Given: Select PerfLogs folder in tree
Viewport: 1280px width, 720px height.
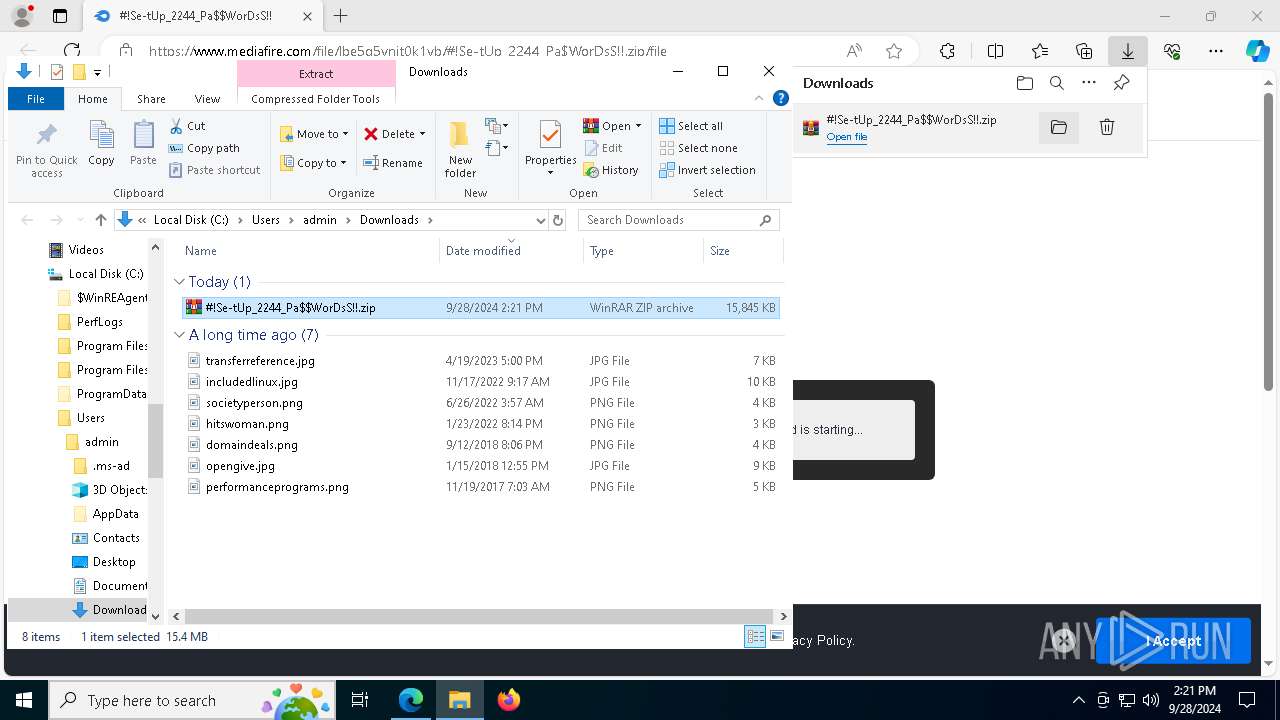Looking at the screenshot, I should (100, 322).
